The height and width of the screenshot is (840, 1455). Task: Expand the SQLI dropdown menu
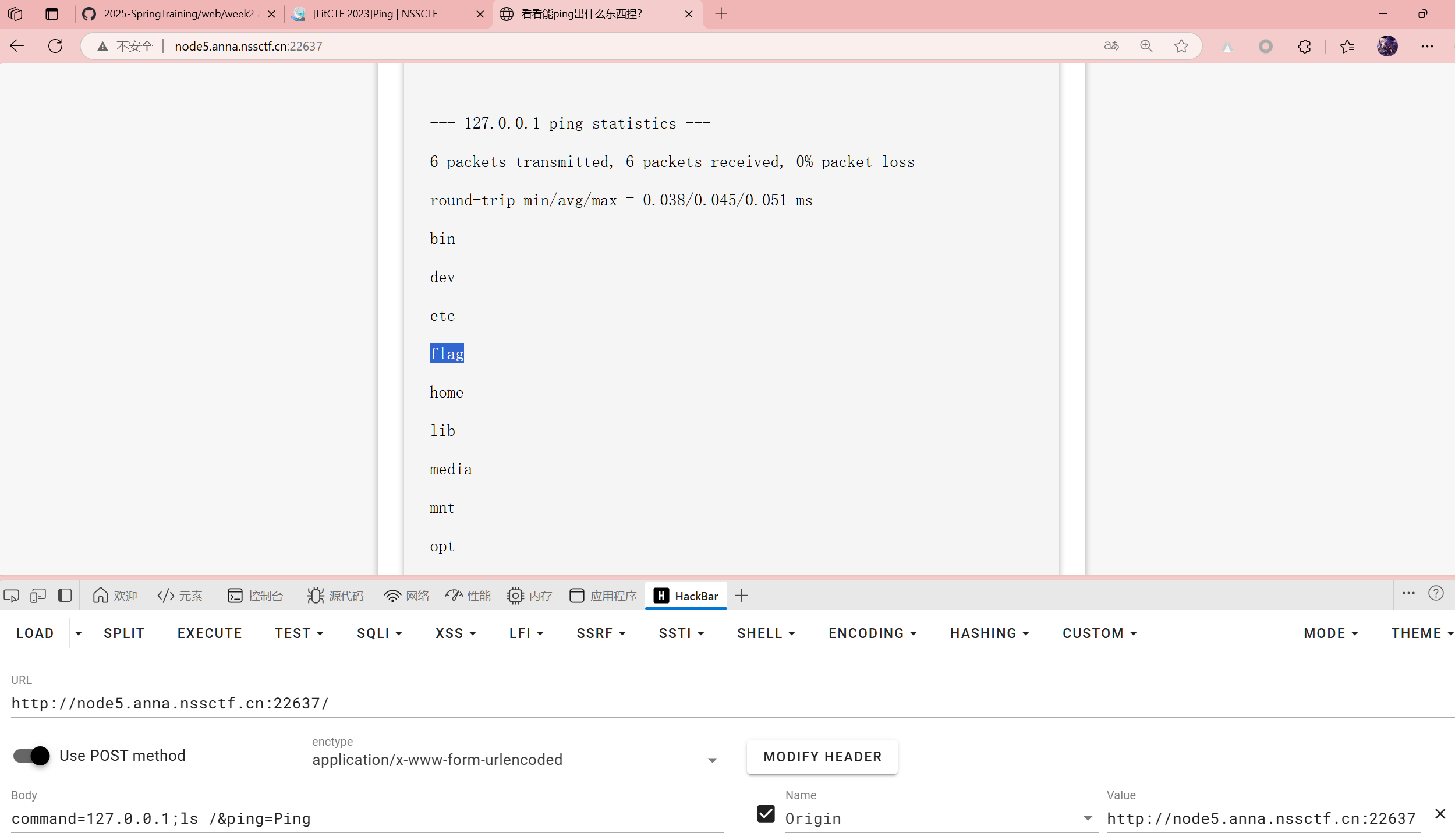(379, 633)
